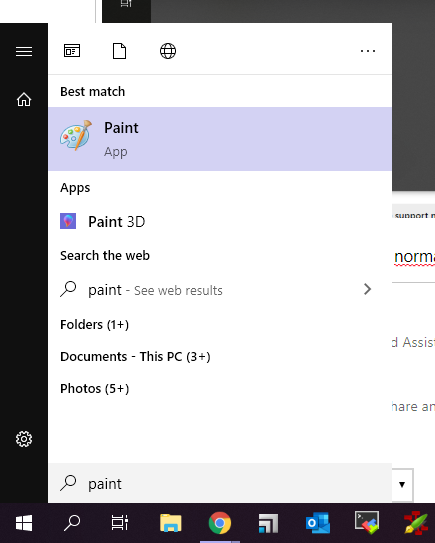Open Outlook from the taskbar

(318, 523)
